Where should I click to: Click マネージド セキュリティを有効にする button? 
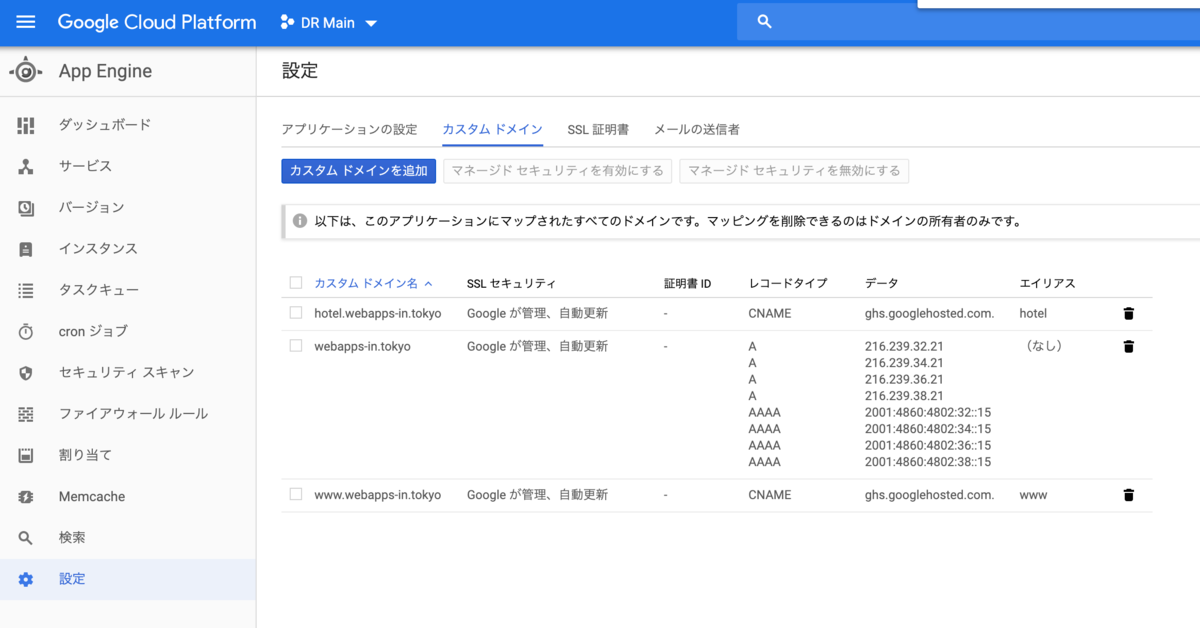(558, 171)
